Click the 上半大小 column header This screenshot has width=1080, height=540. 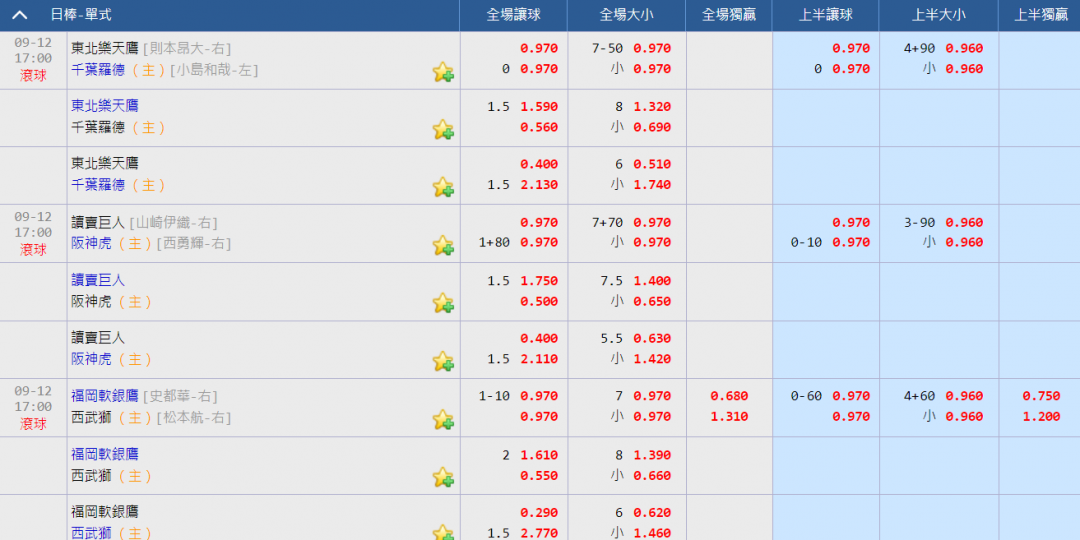point(939,15)
